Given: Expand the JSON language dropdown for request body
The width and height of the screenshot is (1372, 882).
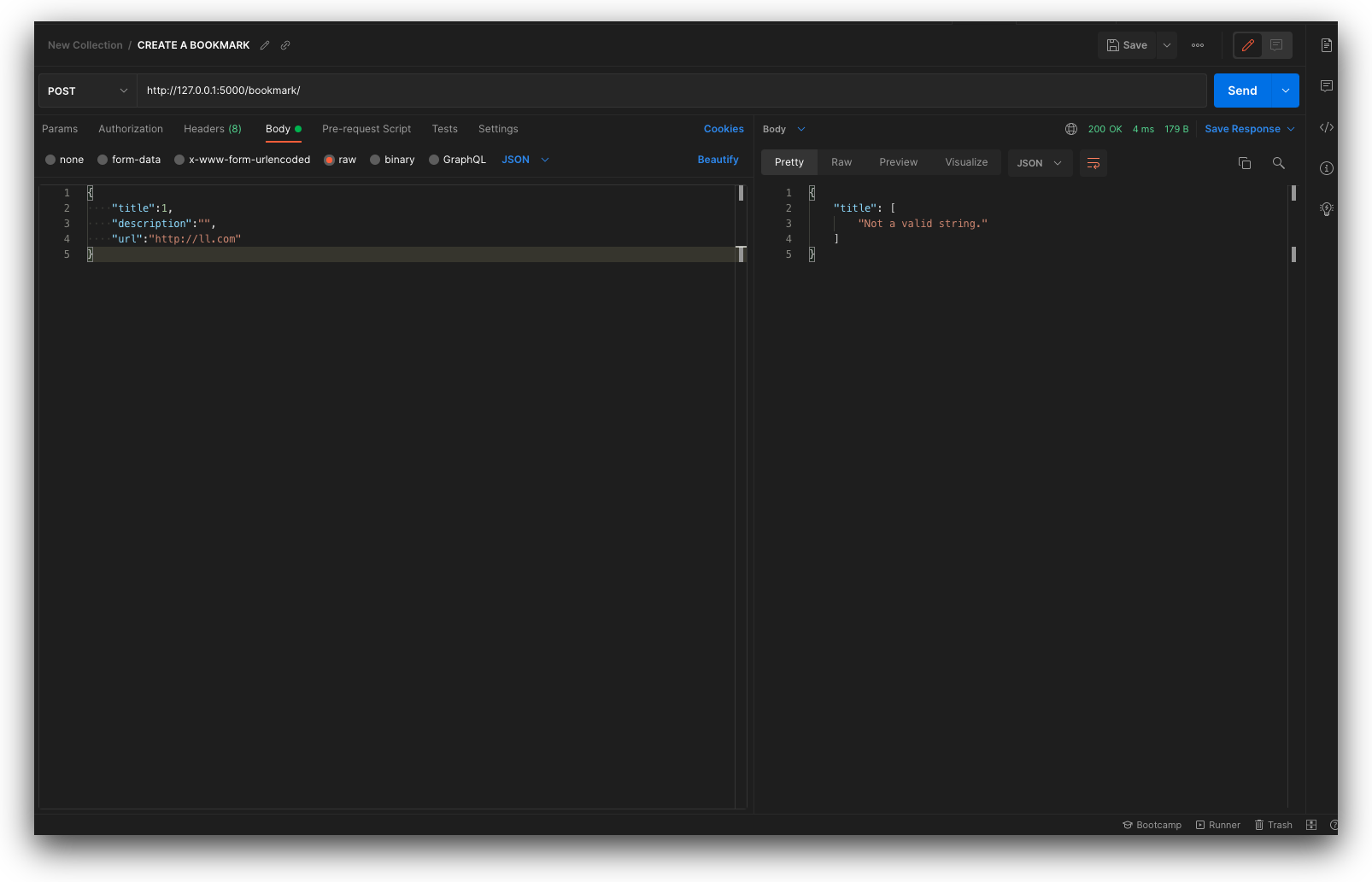Looking at the screenshot, I should [x=525, y=159].
